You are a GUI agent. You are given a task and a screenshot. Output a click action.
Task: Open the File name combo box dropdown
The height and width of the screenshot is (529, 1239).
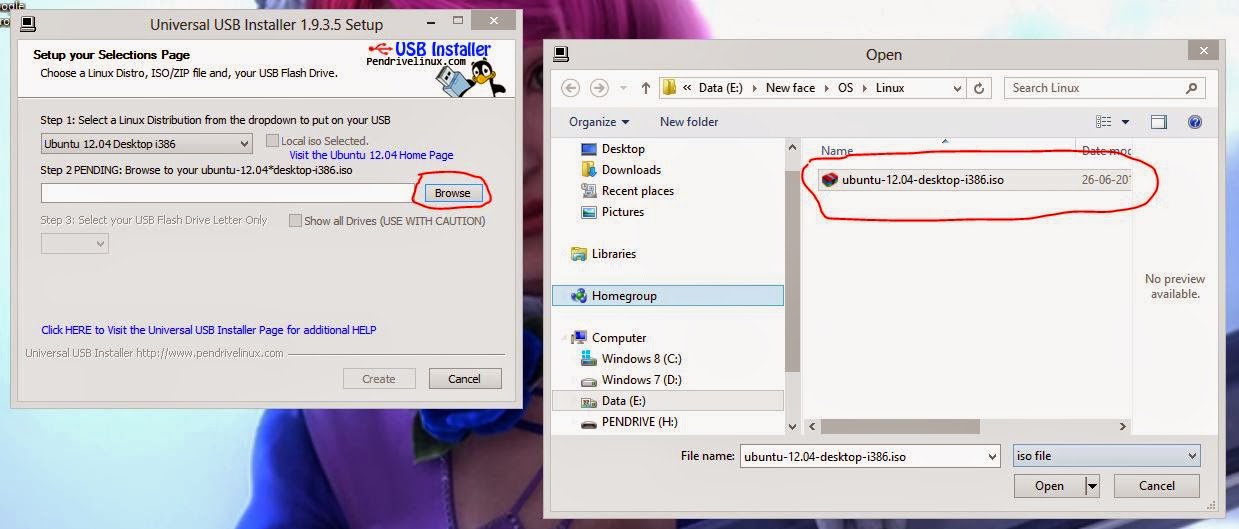pos(992,456)
